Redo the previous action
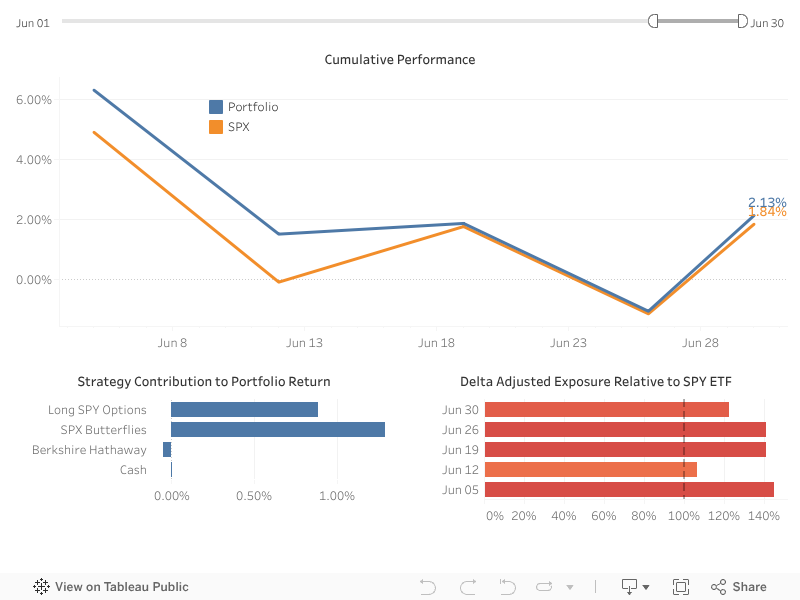This screenshot has width=800, height=600. pos(467,587)
